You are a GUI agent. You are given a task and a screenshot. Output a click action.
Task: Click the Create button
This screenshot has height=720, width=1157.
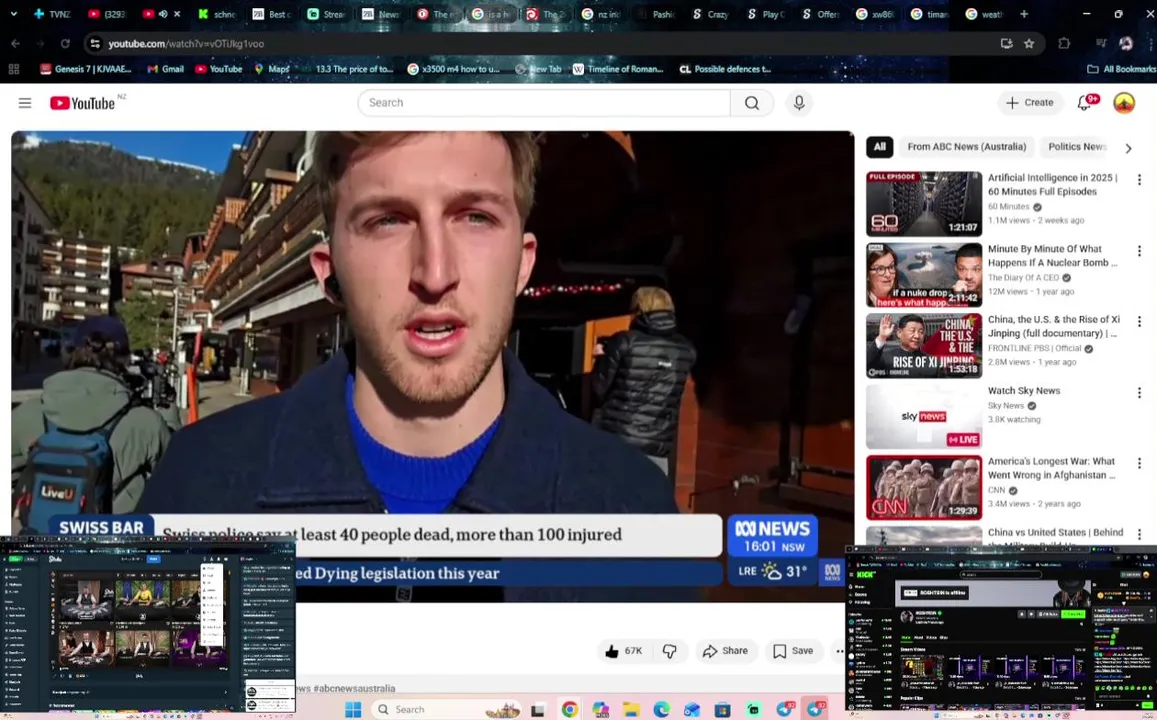[x=1030, y=103]
